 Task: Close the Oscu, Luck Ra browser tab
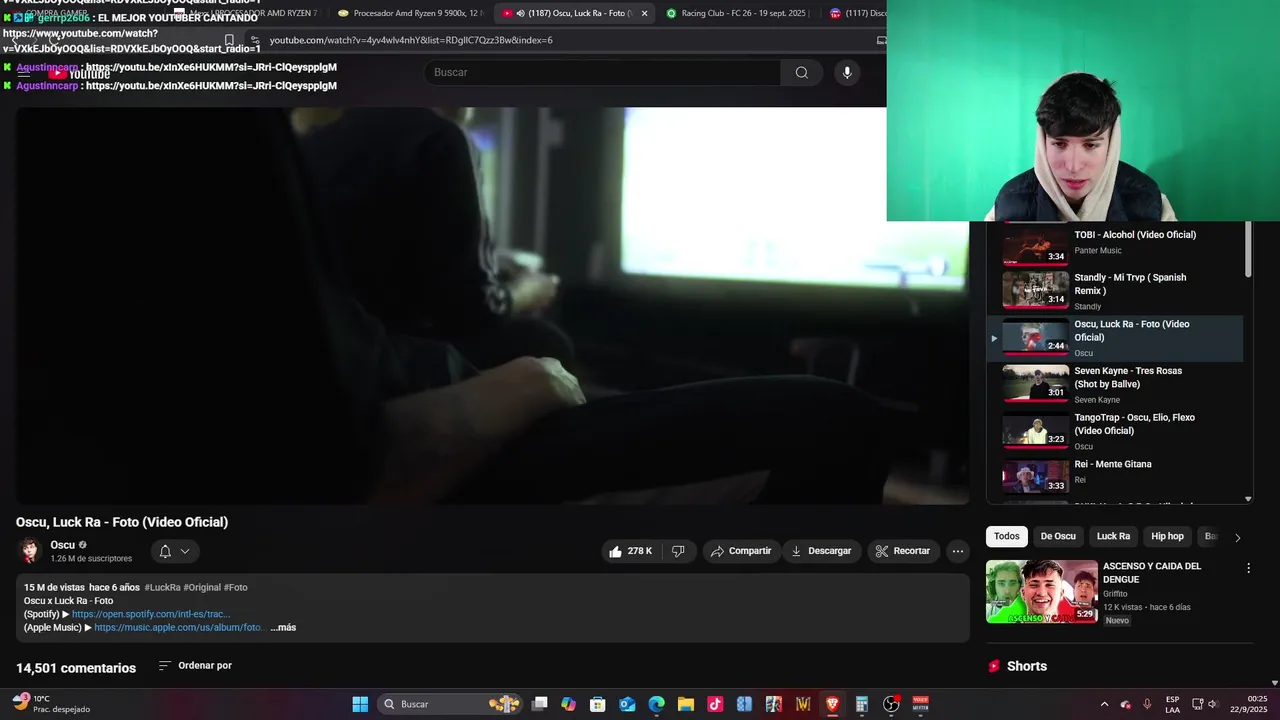tap(644, 13)
